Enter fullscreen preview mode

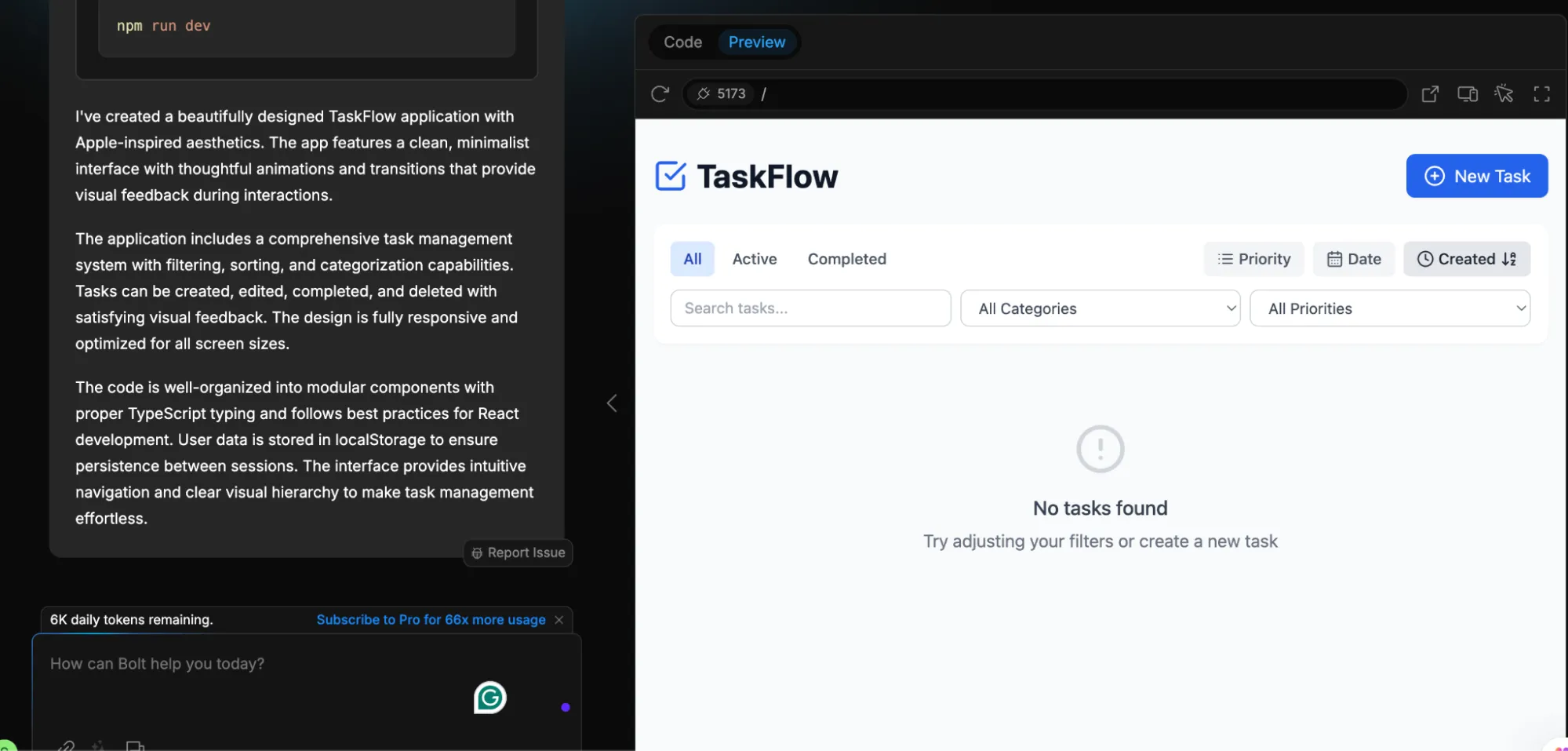pyautogui.click(x=1541, y=94)
